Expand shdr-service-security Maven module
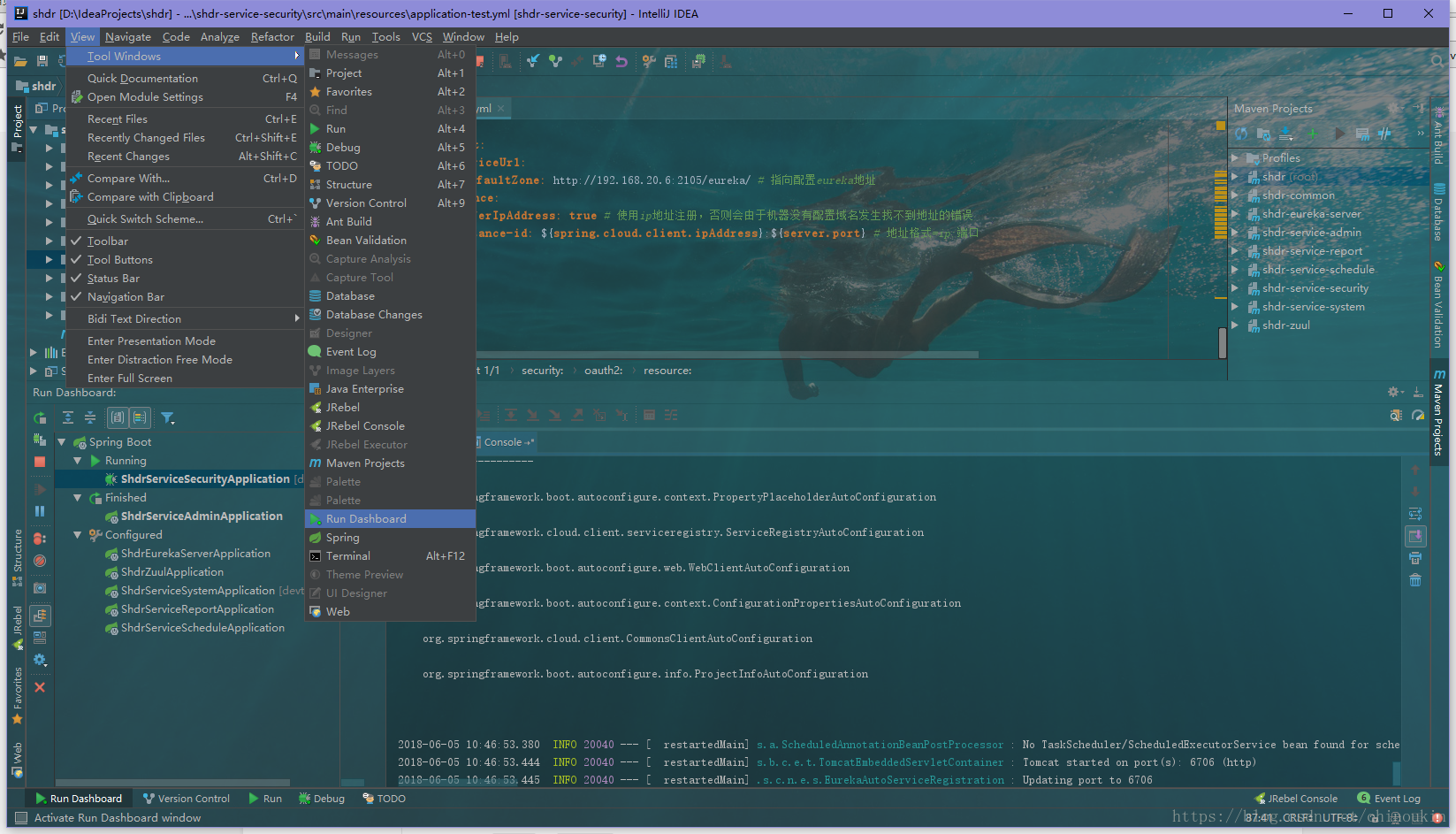The height and width of the screenshot is (834, 1456). click(1235, 288)
